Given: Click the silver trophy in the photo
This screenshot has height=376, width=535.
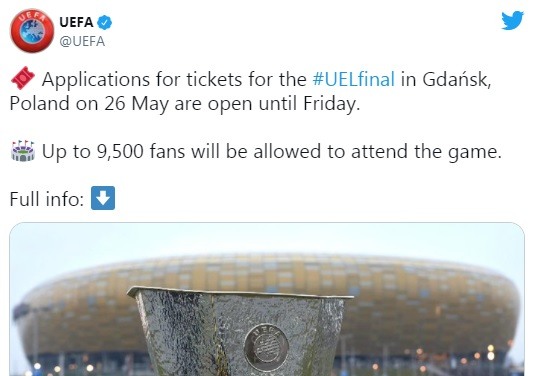Looking at the screenshot, I should [241, 331].
